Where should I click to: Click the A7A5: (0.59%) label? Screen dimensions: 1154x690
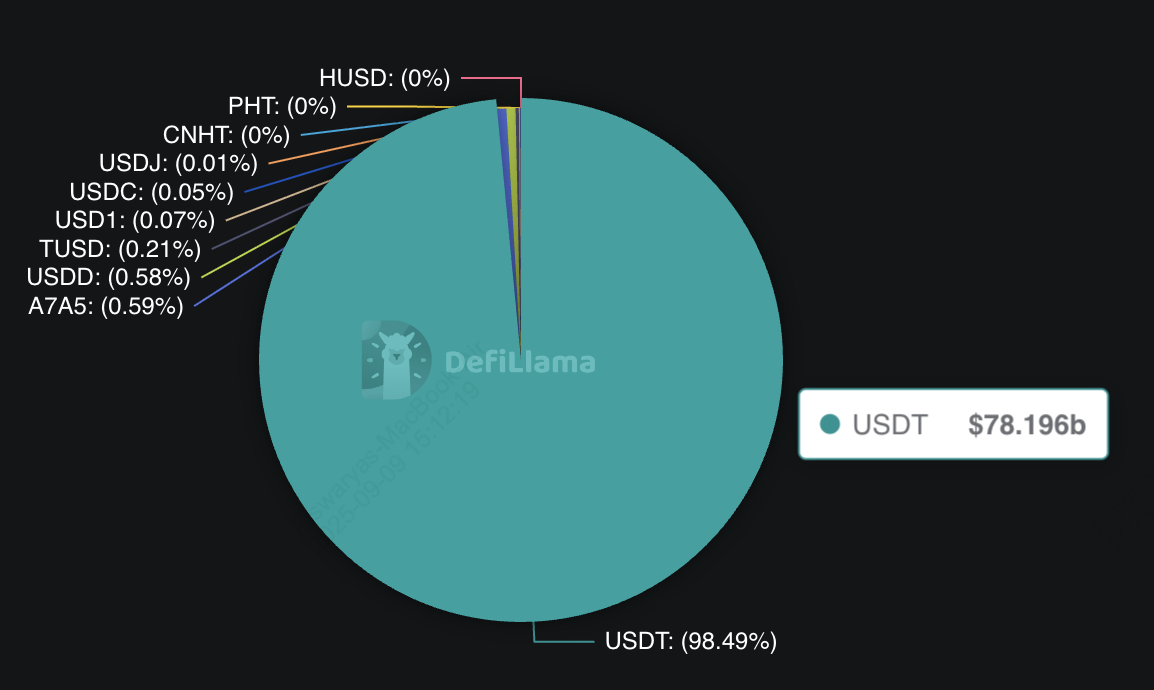click(106, 305)
